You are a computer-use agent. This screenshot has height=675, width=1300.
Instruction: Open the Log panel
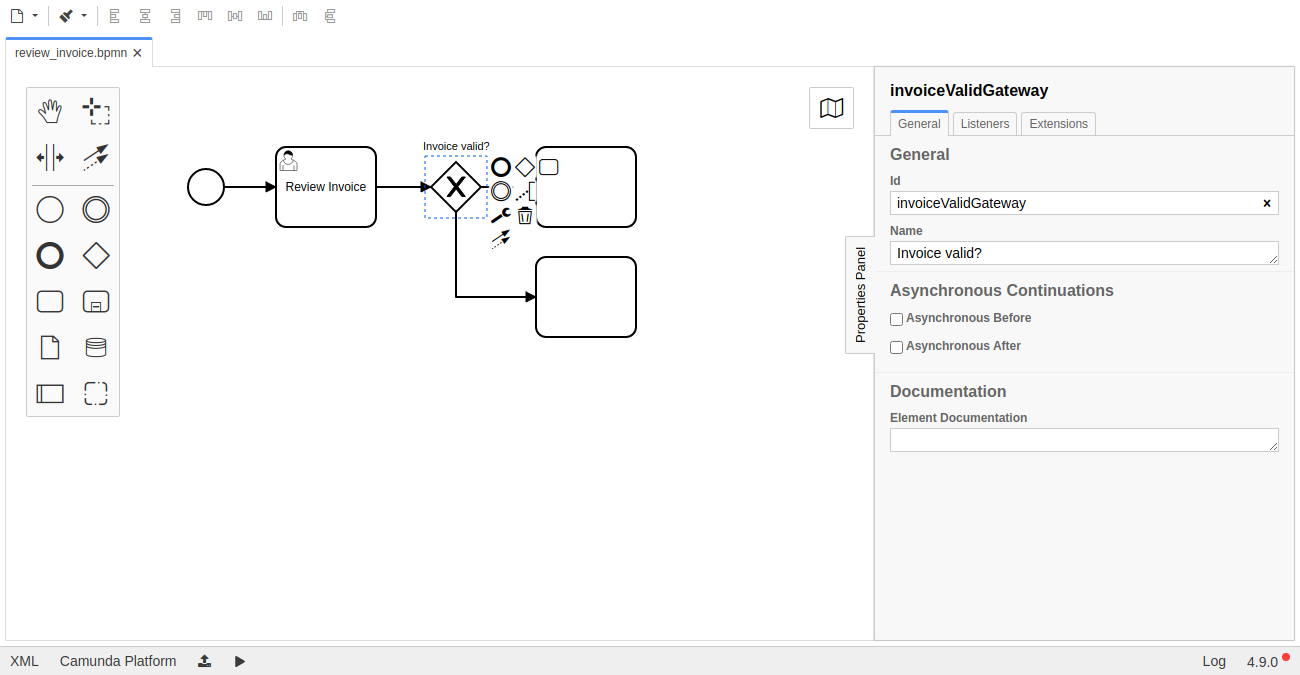pyautogui.click(x=1214, y=661)
